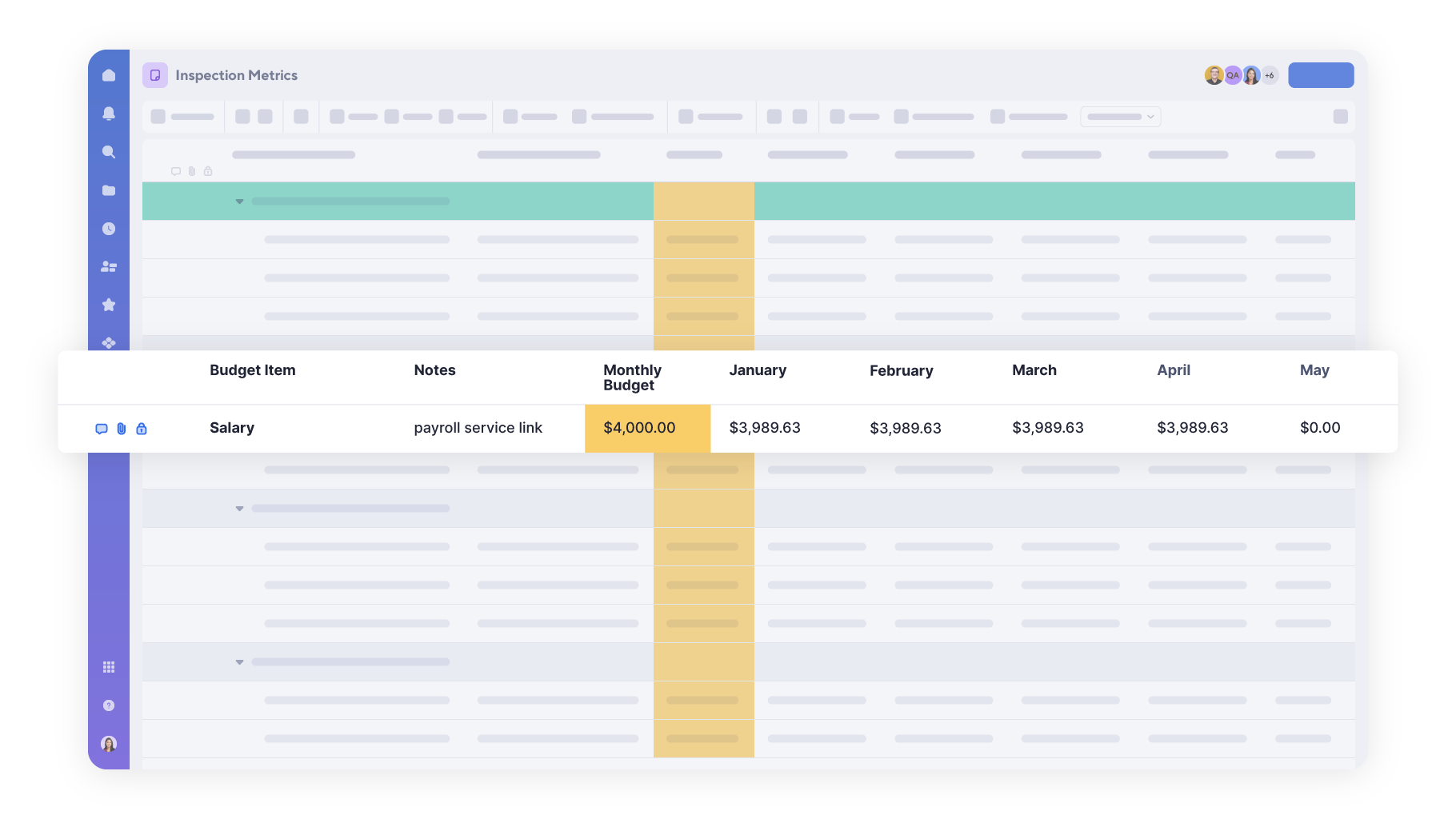Viewport: 1456px width, 819px height.
Task: Click the +6 collaborators badge
Action: coord(1270,75)
